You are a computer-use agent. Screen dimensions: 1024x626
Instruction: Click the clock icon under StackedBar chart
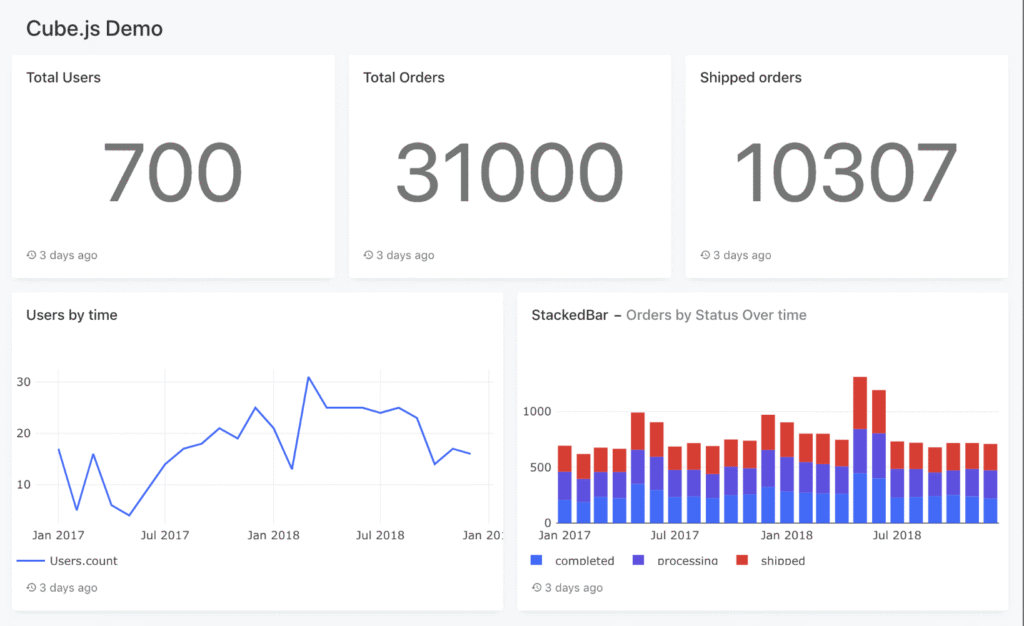coord(536,588)
